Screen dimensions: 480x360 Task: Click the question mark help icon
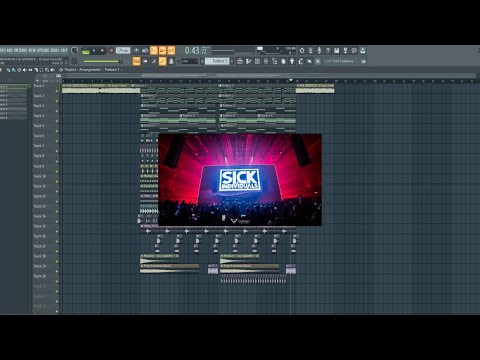tap(328, 51)
